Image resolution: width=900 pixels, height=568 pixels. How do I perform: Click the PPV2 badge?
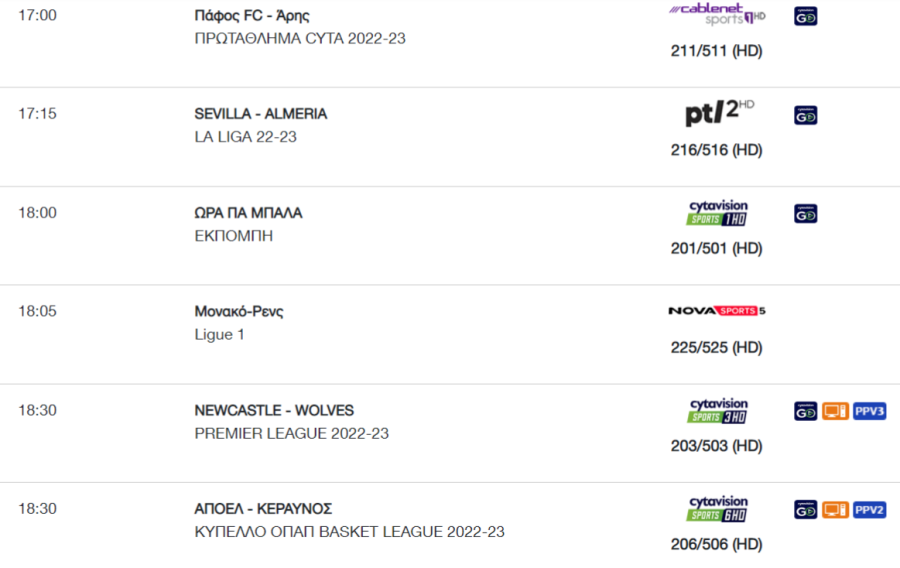pyautogui.click(x=870, y=510)
